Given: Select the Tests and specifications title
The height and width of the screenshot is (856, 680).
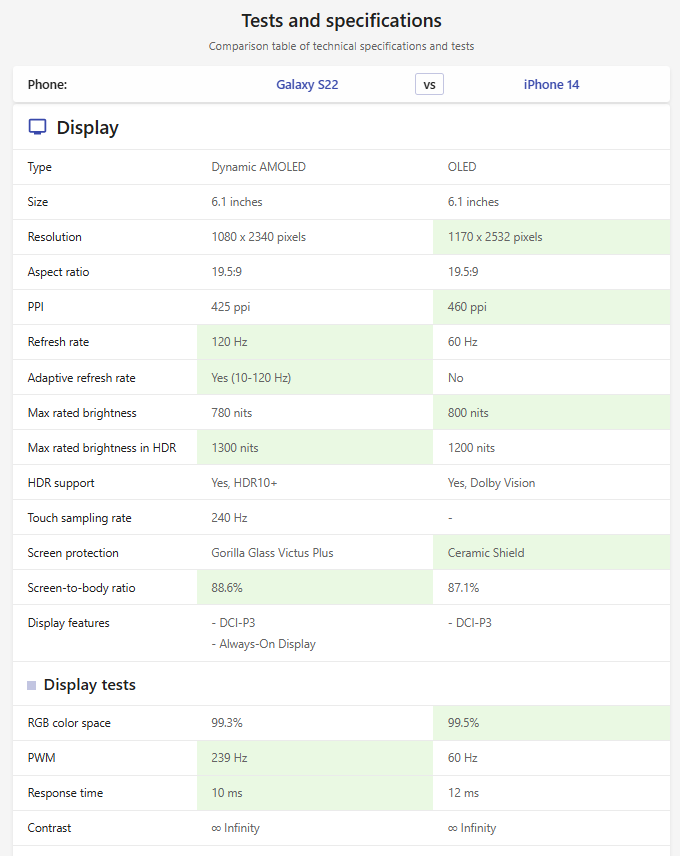Looking at the screenshot, I should tap(342, 21).
